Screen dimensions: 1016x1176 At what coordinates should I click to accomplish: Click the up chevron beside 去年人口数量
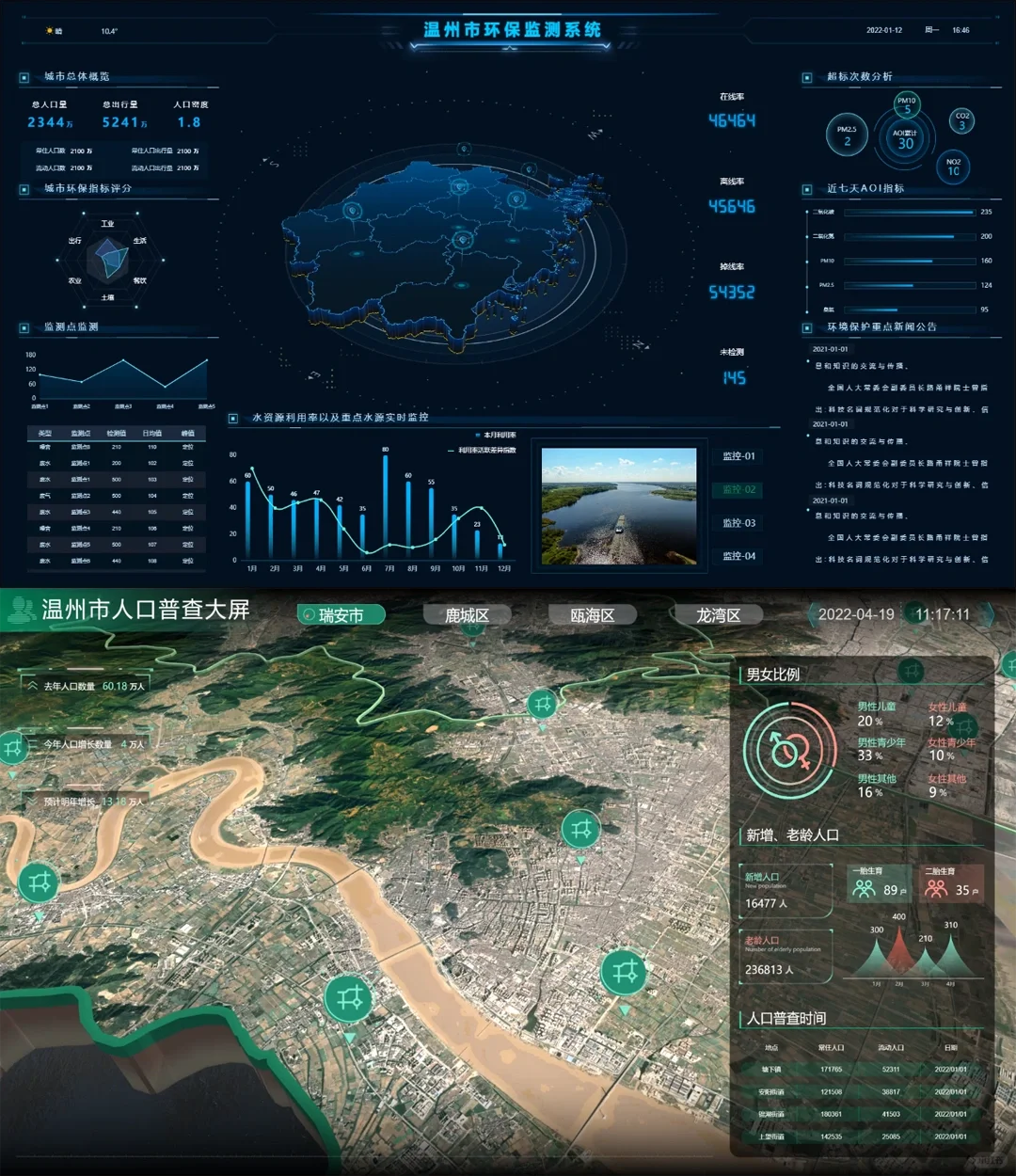[33, 686]
